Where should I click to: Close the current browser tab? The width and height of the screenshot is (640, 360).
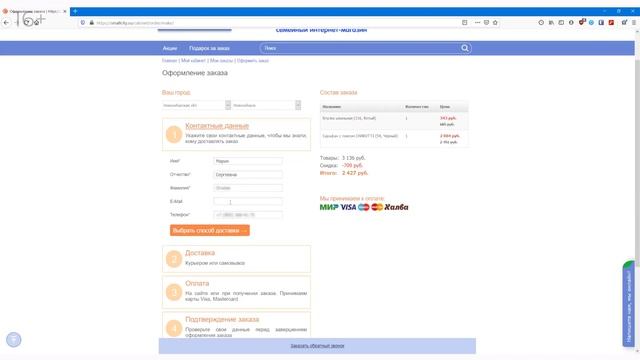pyautogui.click(x=64, y=11)
